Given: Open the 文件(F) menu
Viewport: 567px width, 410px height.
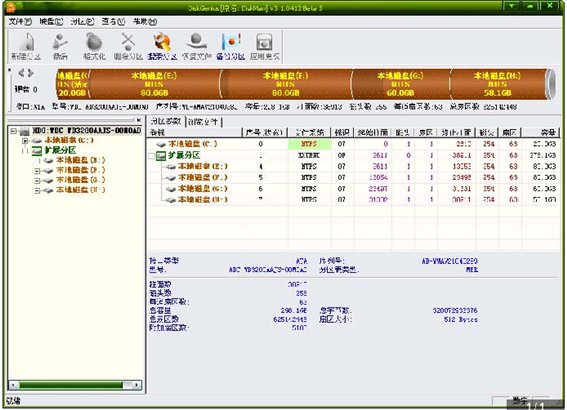Looking at the screenshot, I should (20, 22).
